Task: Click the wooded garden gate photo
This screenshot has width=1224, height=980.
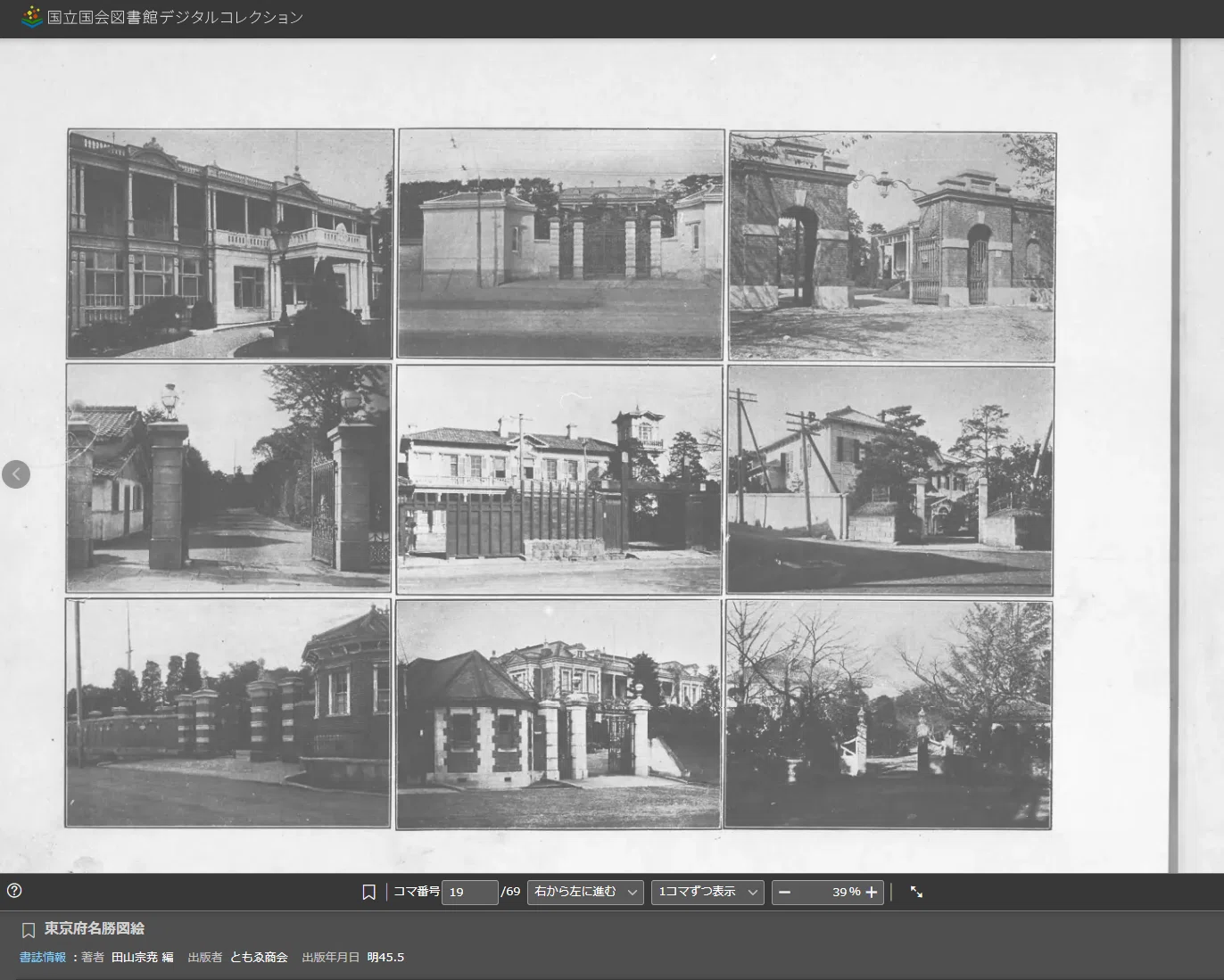Action: (x=888, y=714)
